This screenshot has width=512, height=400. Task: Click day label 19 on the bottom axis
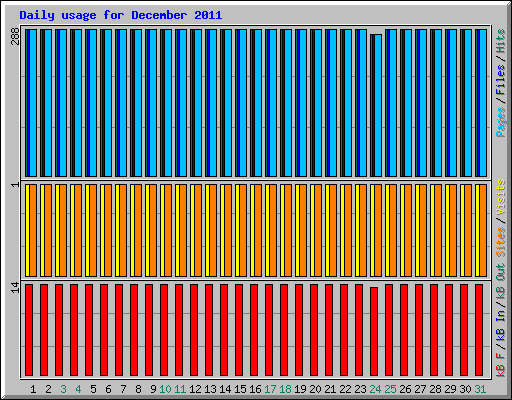300,389
